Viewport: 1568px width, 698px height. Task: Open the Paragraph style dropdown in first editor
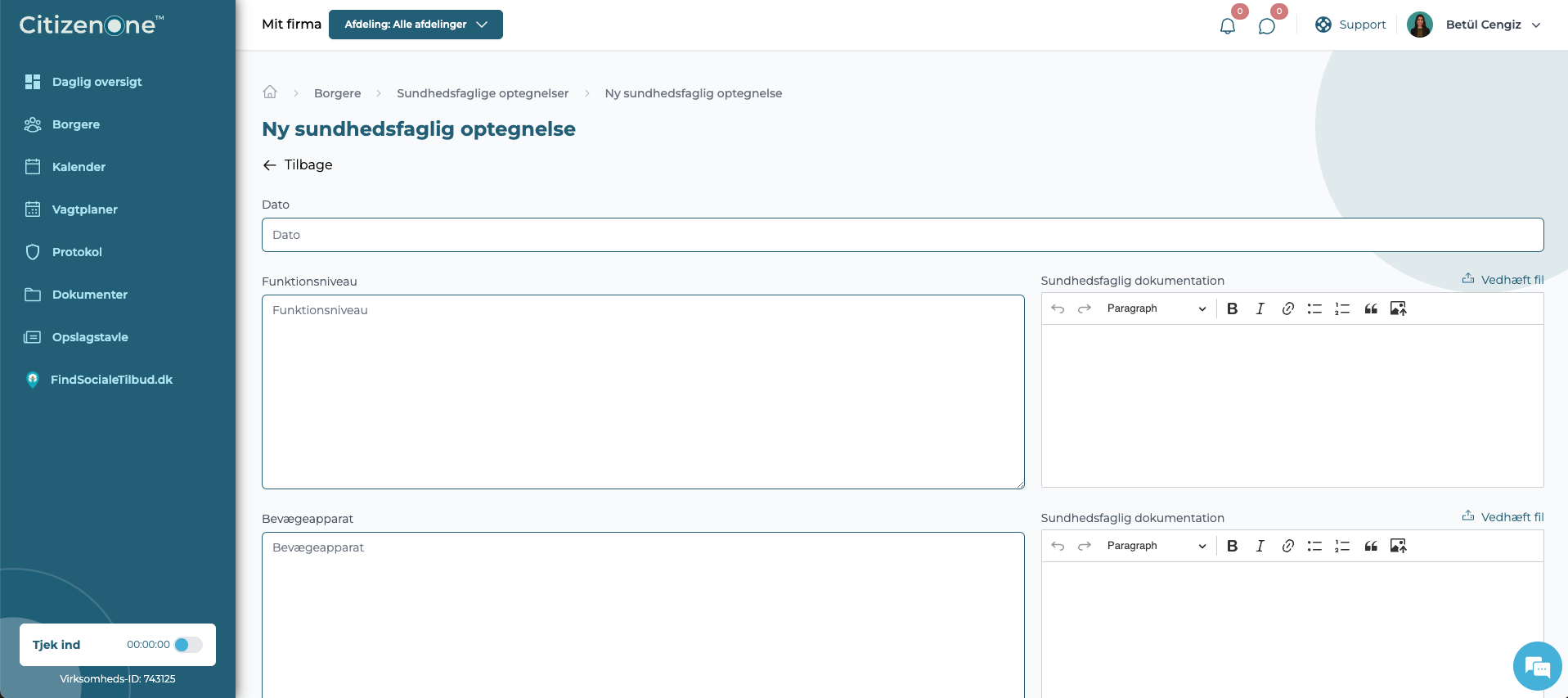click(1157, 308)
